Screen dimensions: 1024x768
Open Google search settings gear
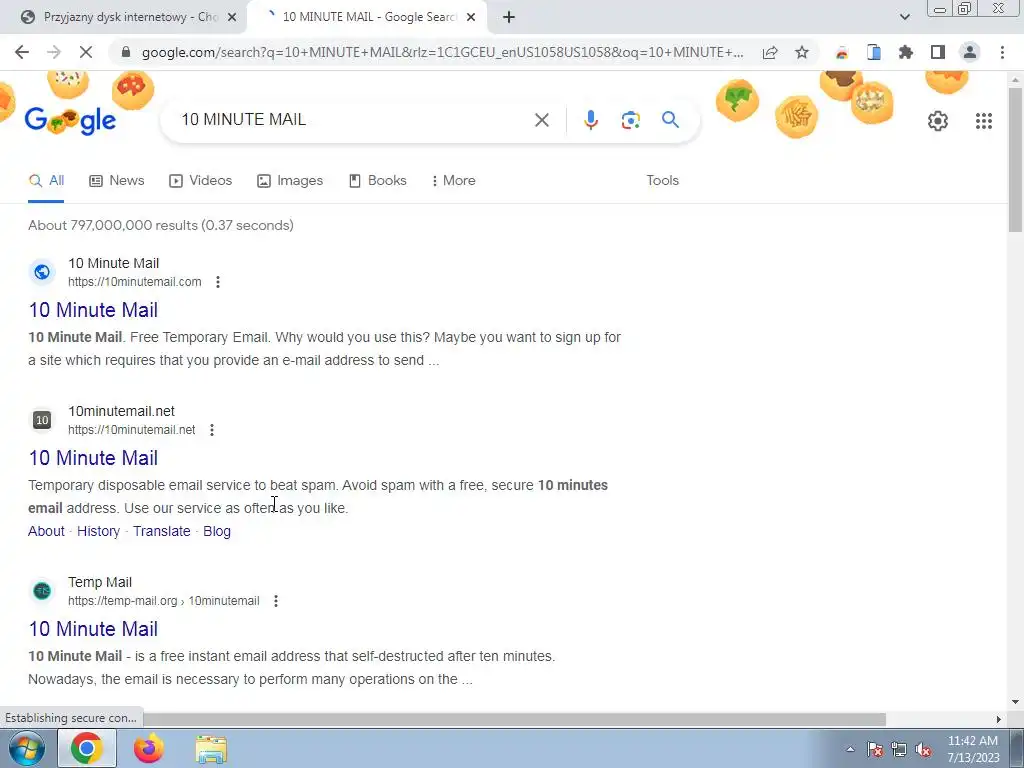tap(938, 121)
